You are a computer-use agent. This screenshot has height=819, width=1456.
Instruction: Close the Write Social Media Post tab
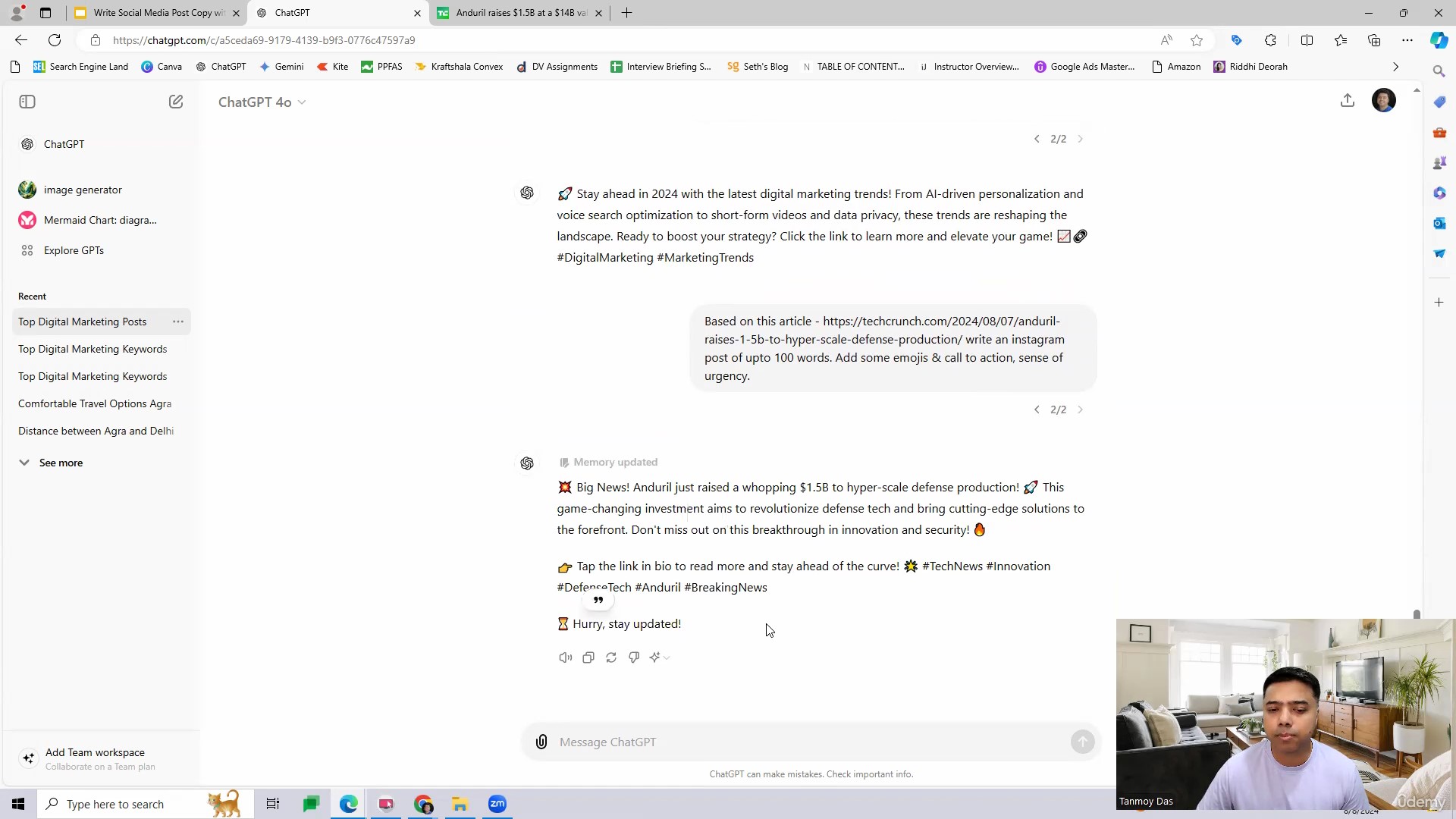[236, 13]
